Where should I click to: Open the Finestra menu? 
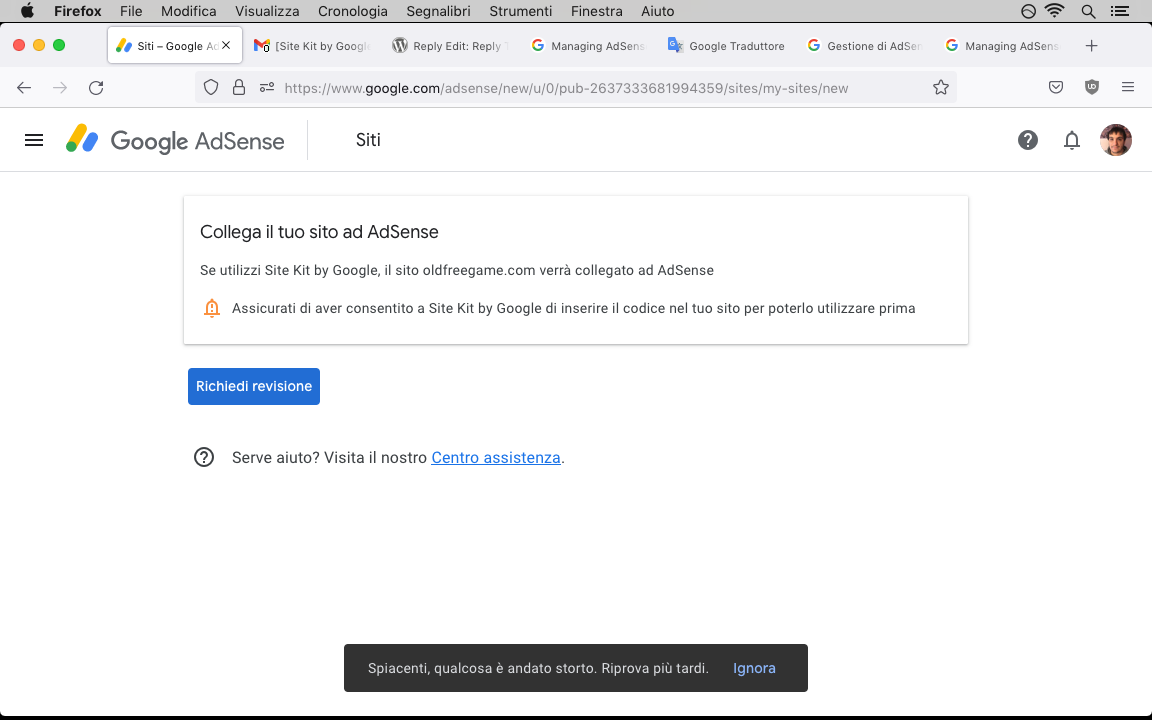[597, 11]
